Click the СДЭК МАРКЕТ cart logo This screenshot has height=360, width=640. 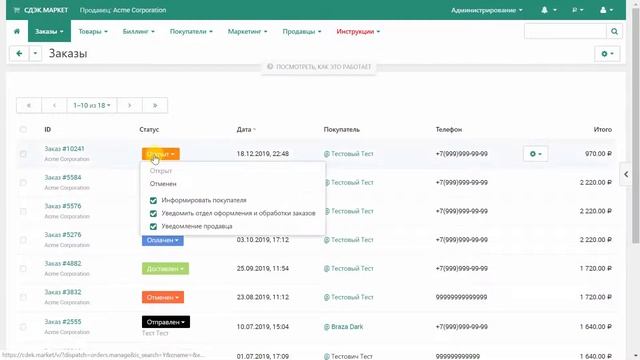(41, 10)
